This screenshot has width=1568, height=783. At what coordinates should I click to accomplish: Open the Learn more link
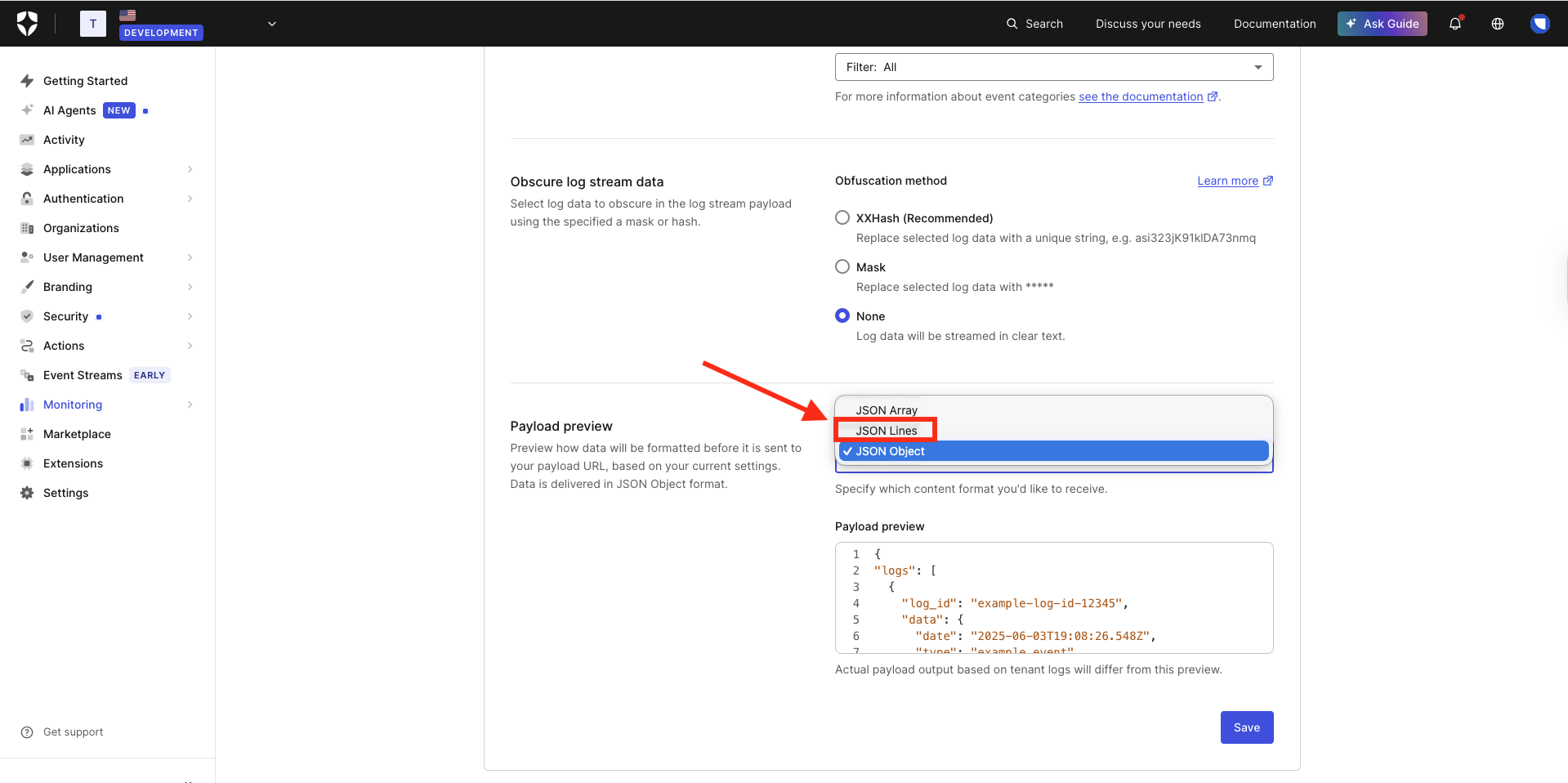(1227, 181)
